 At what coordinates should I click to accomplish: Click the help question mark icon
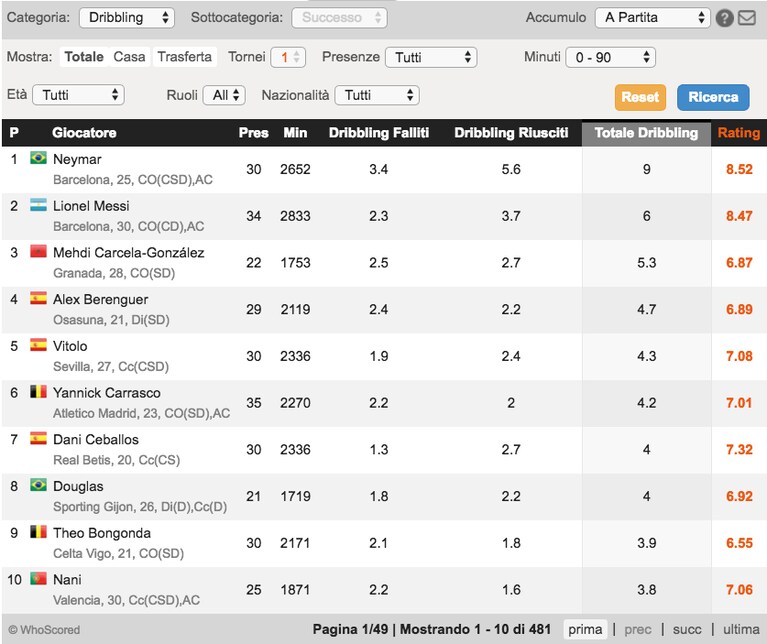(724, 18)
